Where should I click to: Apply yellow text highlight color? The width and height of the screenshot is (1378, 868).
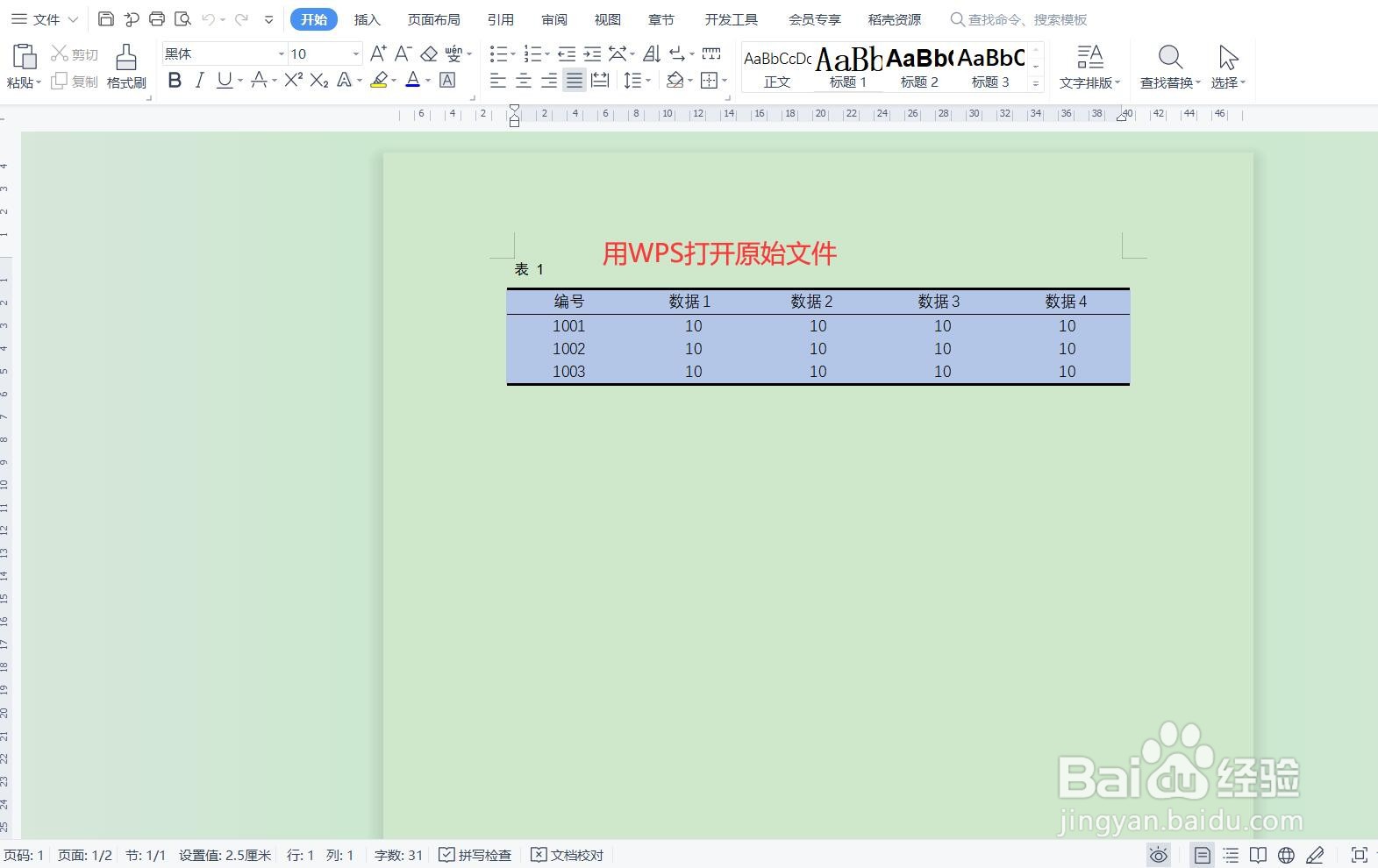coord(379,81)
